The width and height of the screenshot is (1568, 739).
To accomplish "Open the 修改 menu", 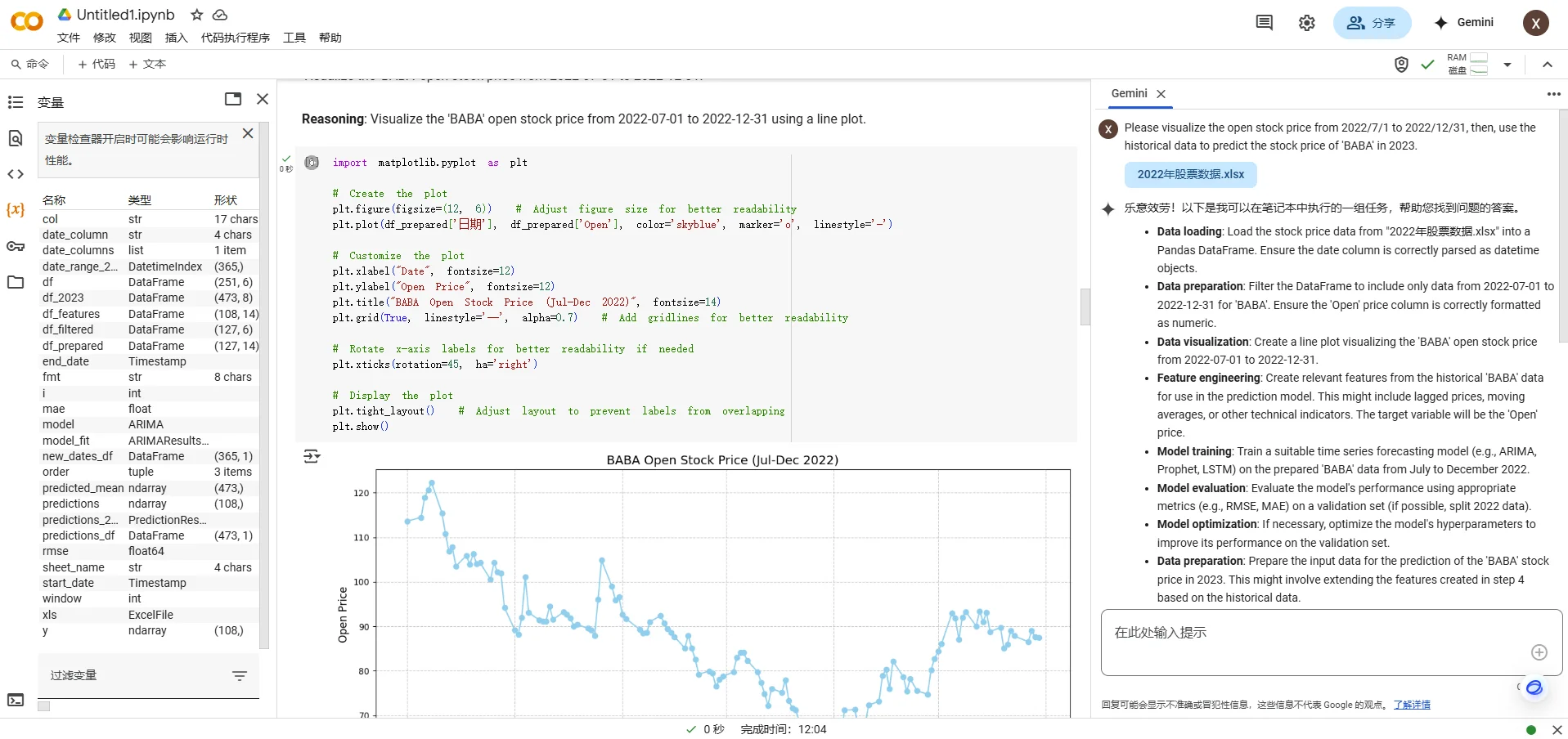I will [x=105, y=38].
